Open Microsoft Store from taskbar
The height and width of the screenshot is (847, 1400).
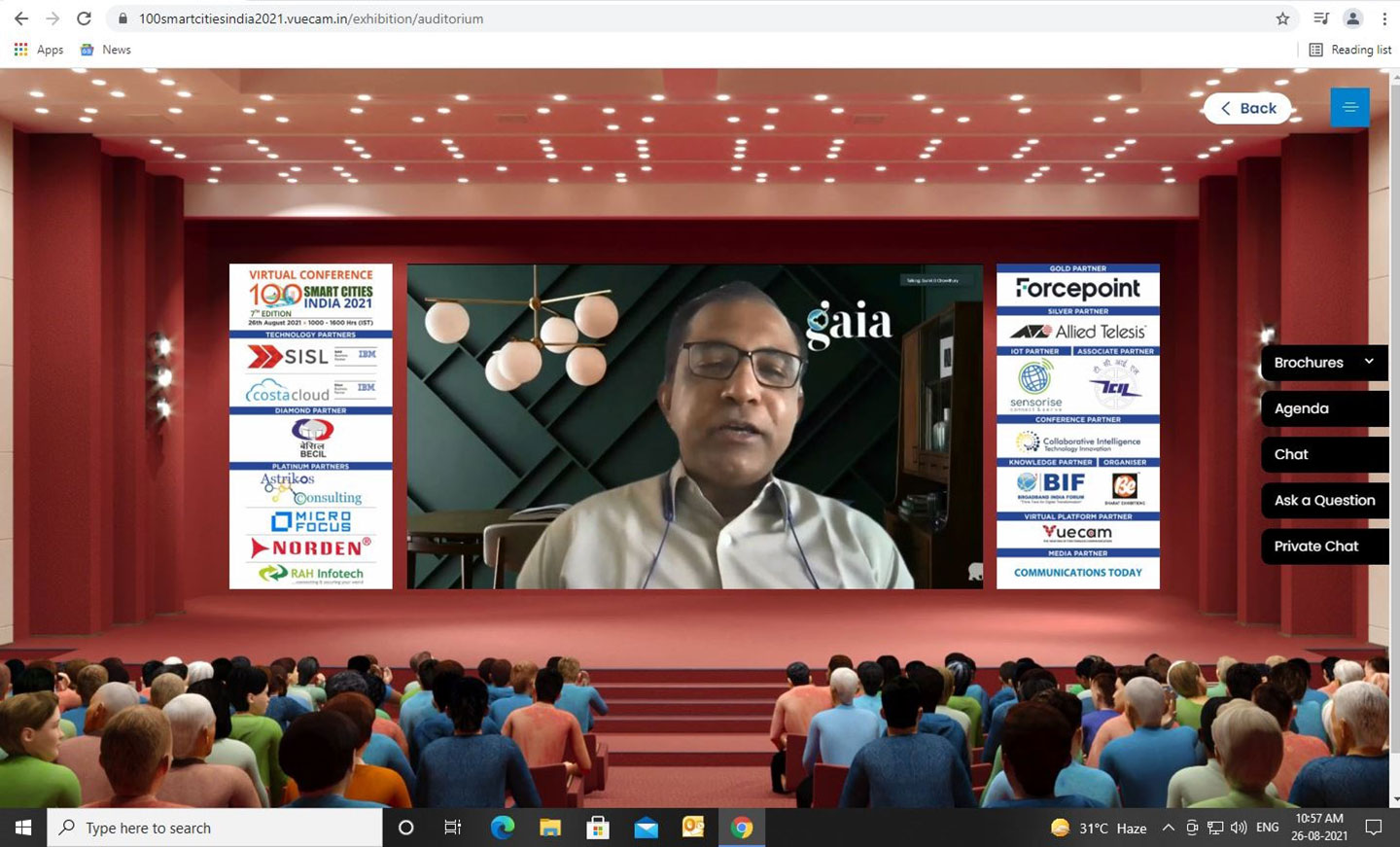tap(598, 828)
